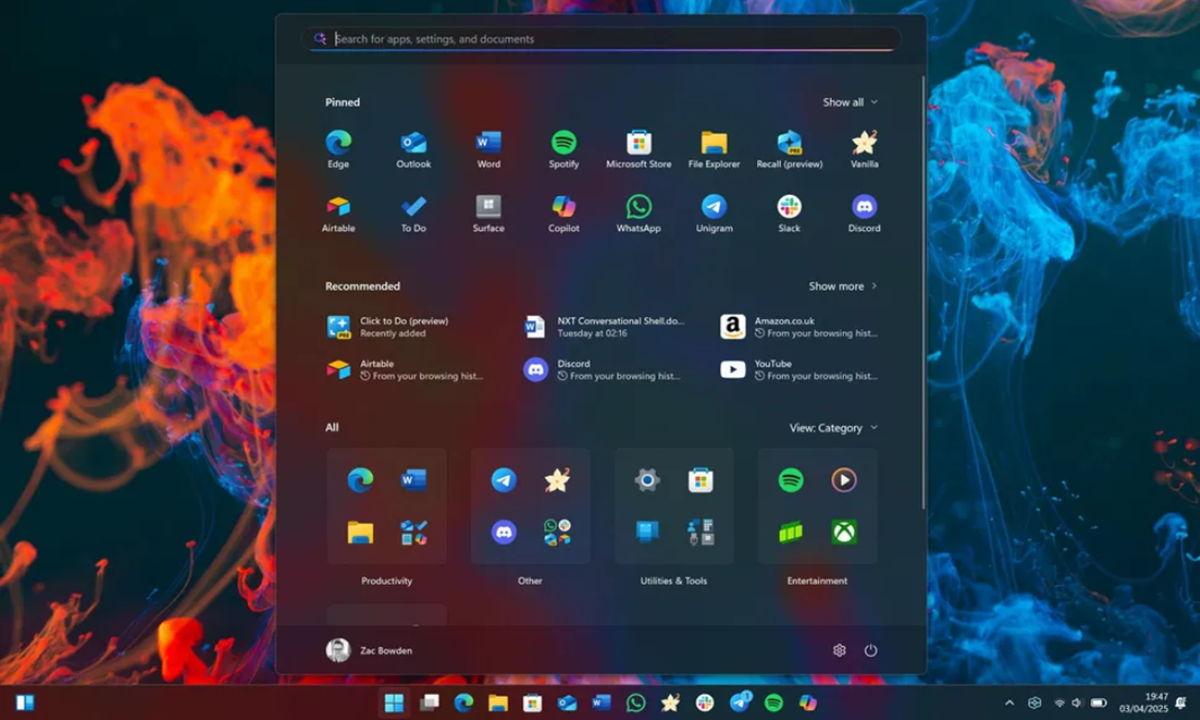The image size is (1200, 720).
Task: Launch Copilot from the Start menu
Action: (563, 205)
